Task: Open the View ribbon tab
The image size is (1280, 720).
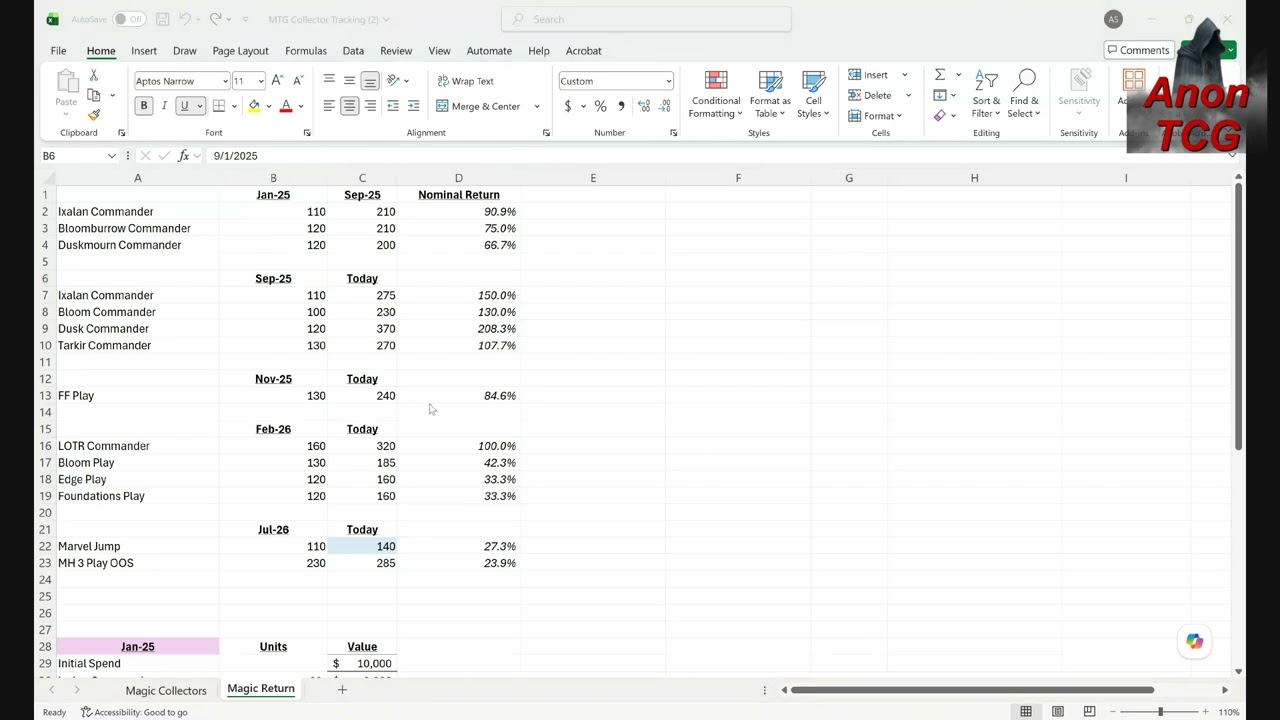Action: (x=439, y=51)
